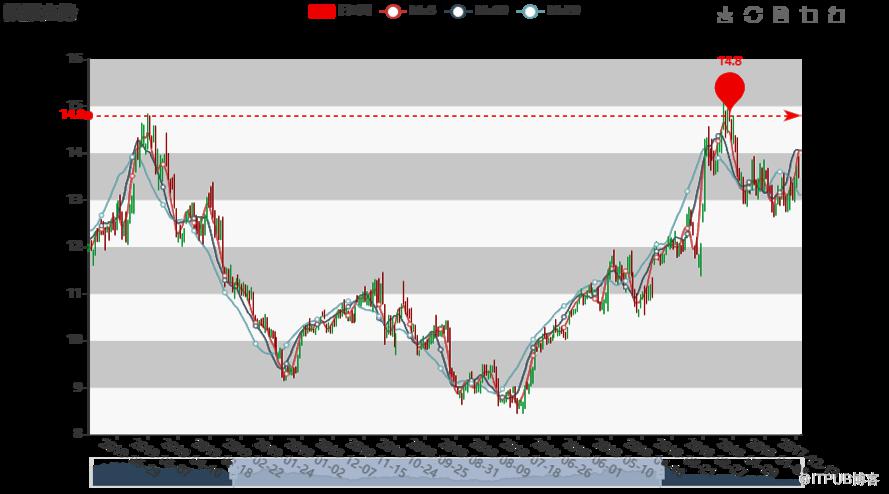Image resolution: width=889 pixels, height=494 pixels.
Task: Click the left unselected part of the zoom slider
Action: coord(162,473)
